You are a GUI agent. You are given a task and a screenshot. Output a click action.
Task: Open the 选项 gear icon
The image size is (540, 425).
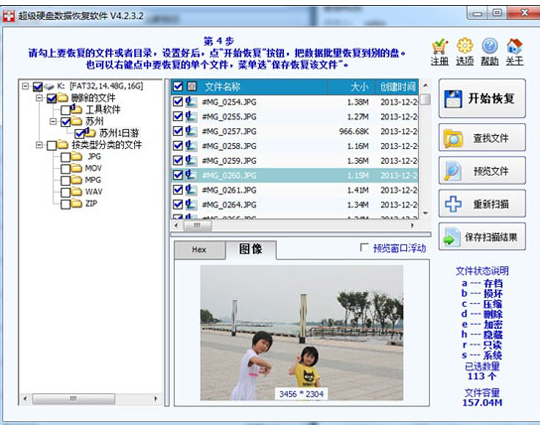[465, 46]
